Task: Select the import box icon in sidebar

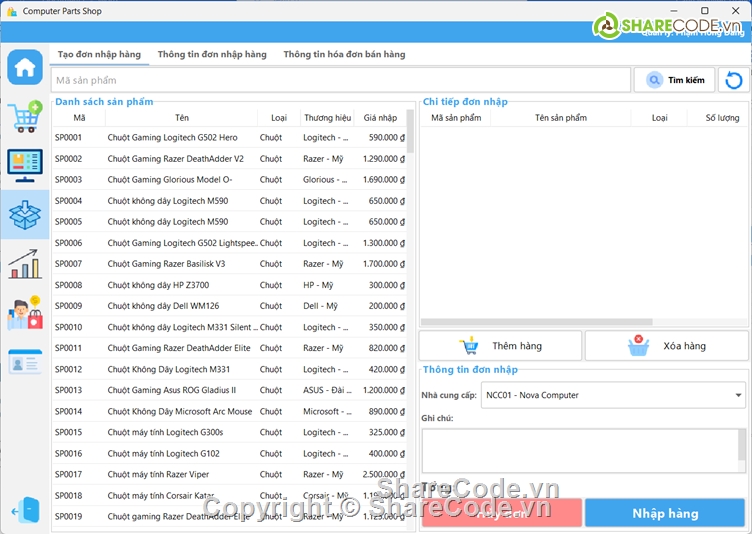Action: click(x=25, y=214)
